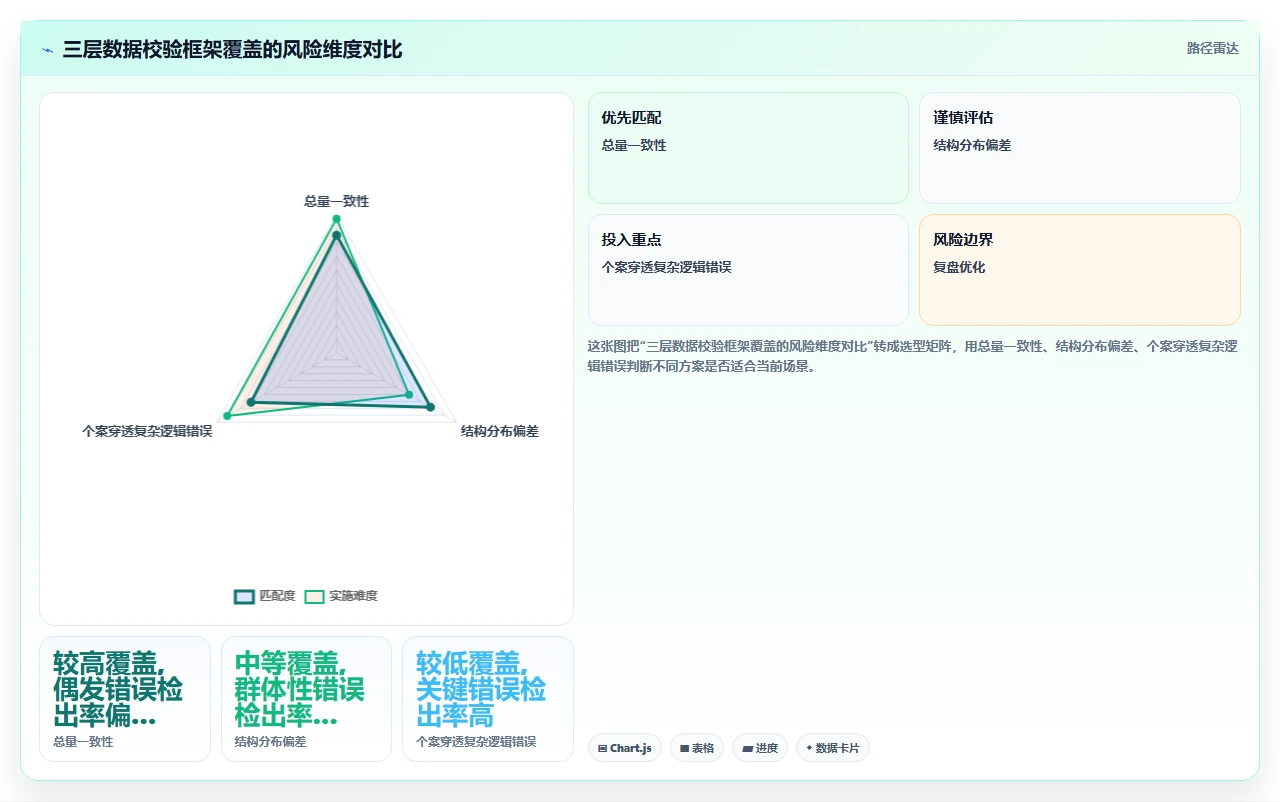Click the 结构分布偏差 radar axis label

(499, 431)
